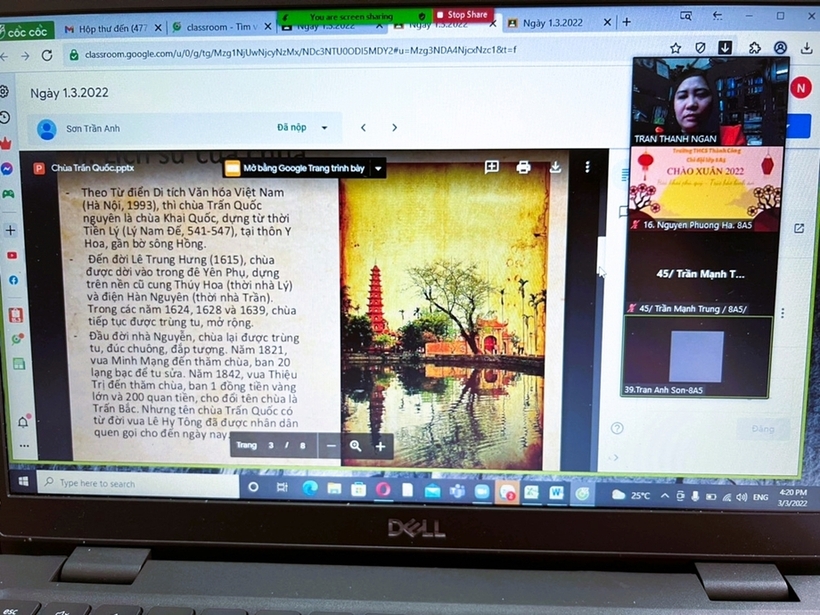The width and height of the screenshot is (820, 615).
Task: Click the magnifier reset zoom icon
Action: click(355, 446)
